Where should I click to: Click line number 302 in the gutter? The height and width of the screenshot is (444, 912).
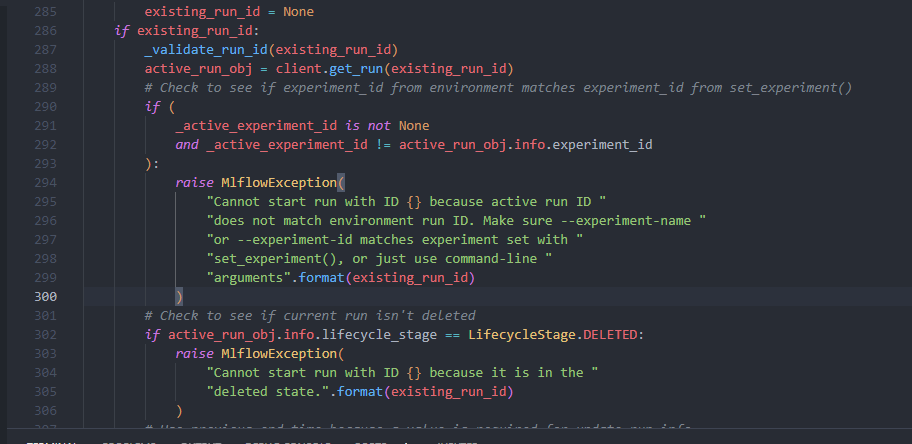coord(45,335)
